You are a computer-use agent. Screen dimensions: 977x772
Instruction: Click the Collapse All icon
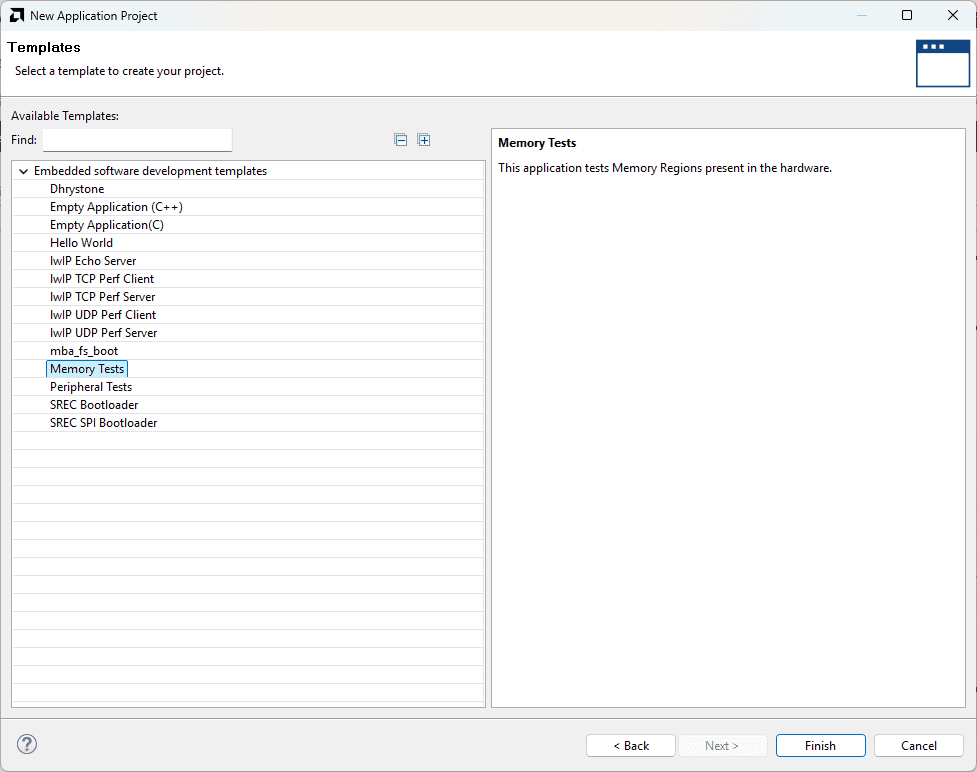401,140
